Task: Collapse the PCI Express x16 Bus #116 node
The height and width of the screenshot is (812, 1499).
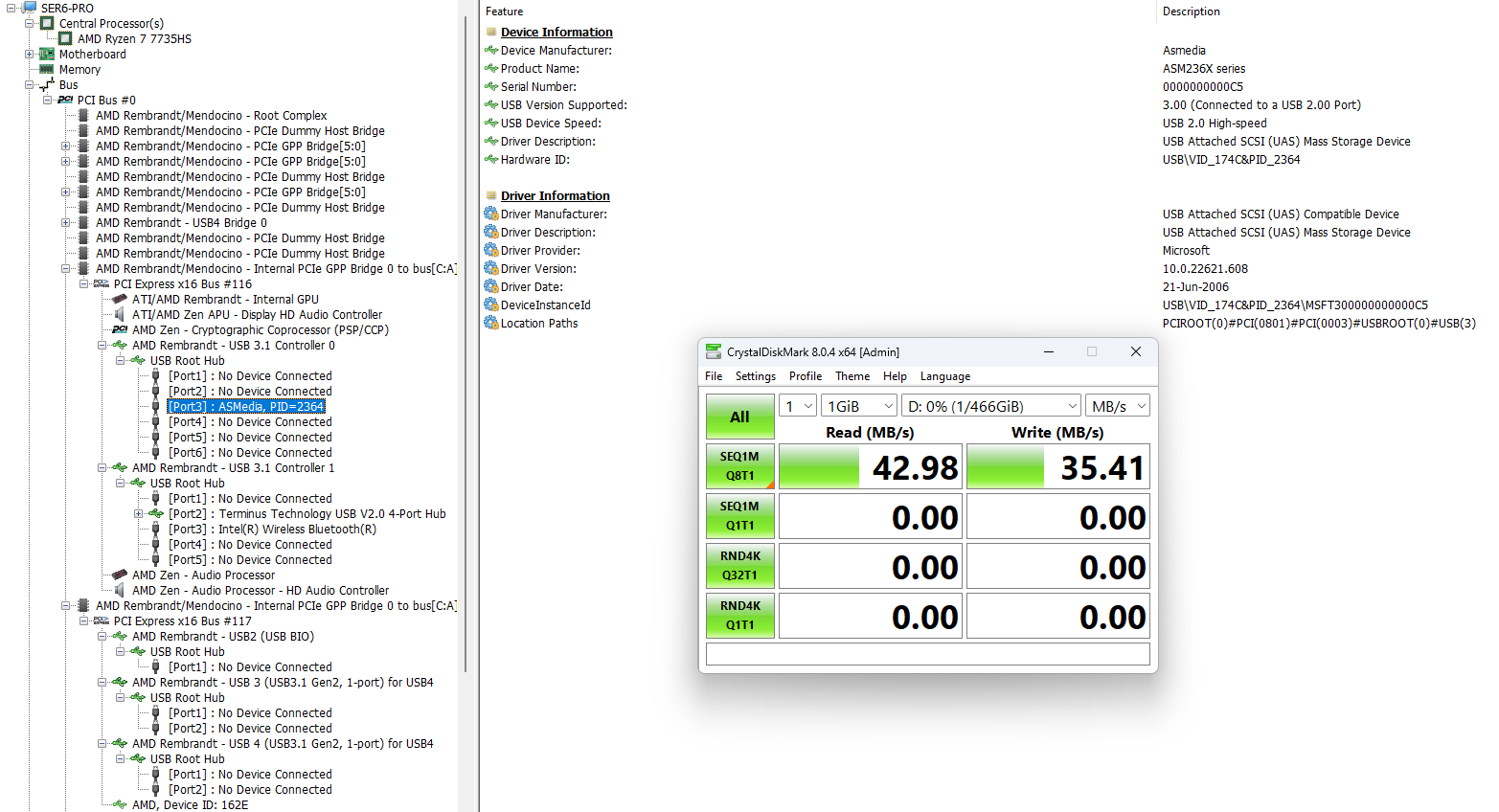Action: tap(83, 283)
